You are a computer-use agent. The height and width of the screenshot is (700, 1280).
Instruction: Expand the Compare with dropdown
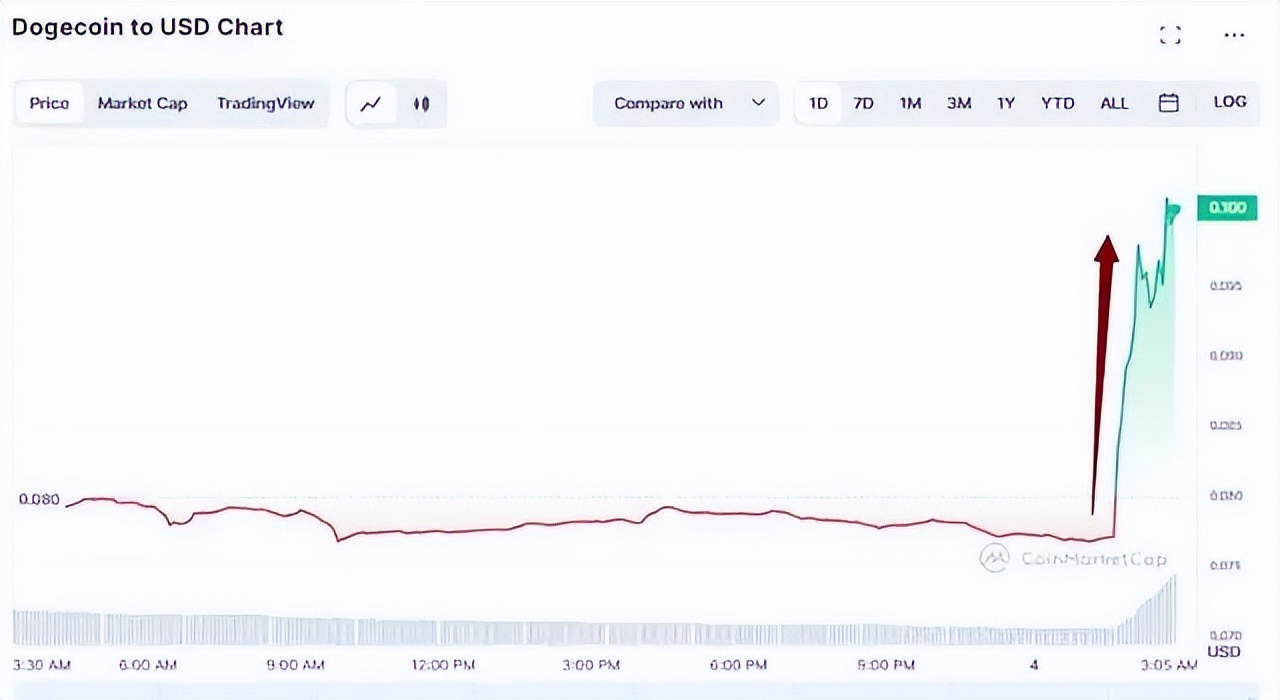(686, 103)
